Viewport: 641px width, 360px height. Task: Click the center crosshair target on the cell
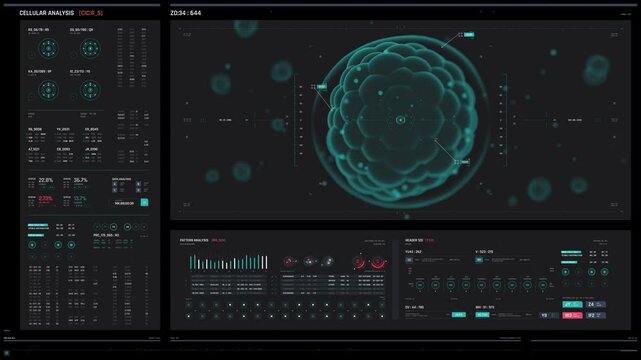point(400,120)
